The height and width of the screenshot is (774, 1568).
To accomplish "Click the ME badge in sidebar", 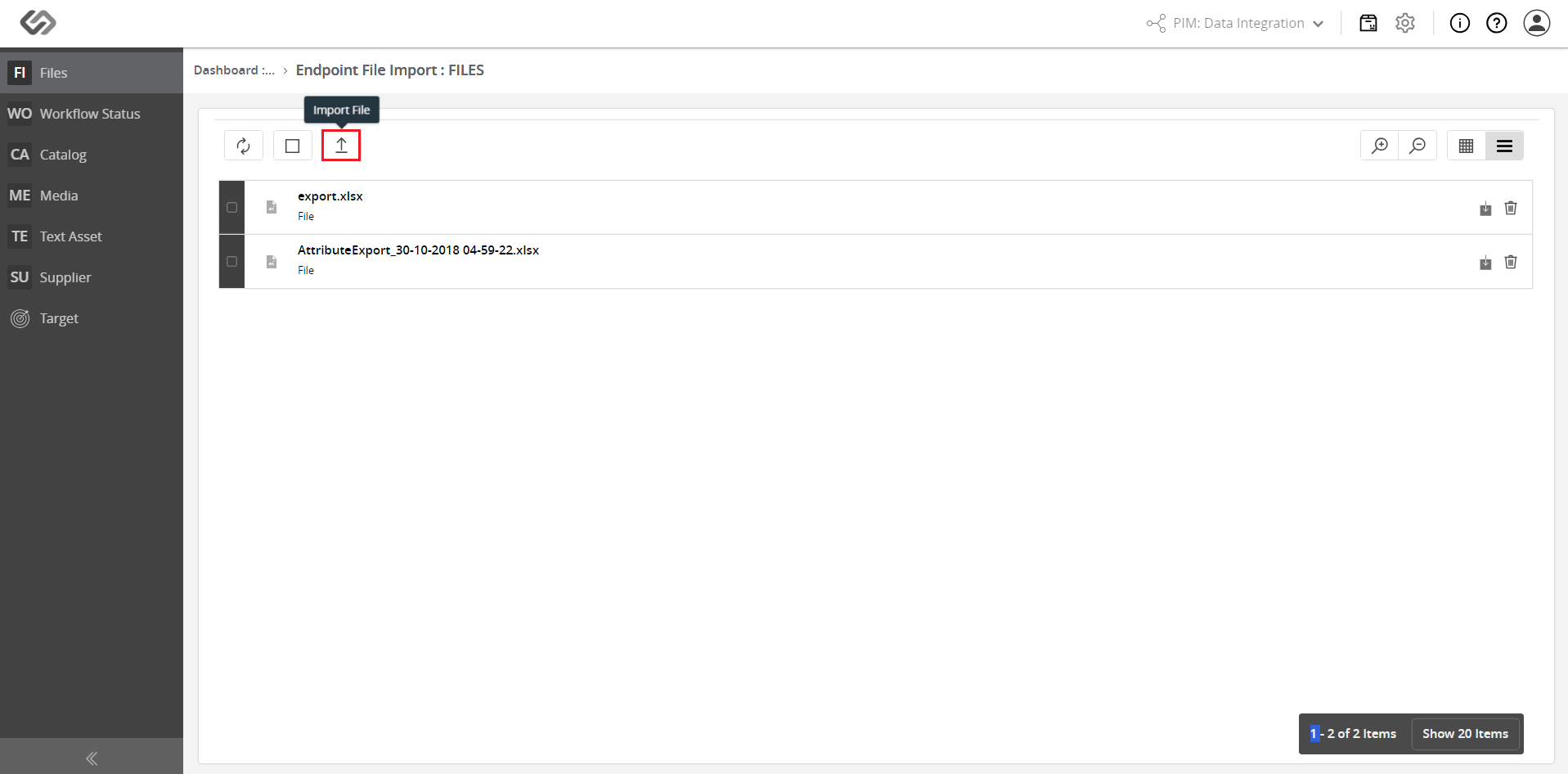I will [20, 196].
